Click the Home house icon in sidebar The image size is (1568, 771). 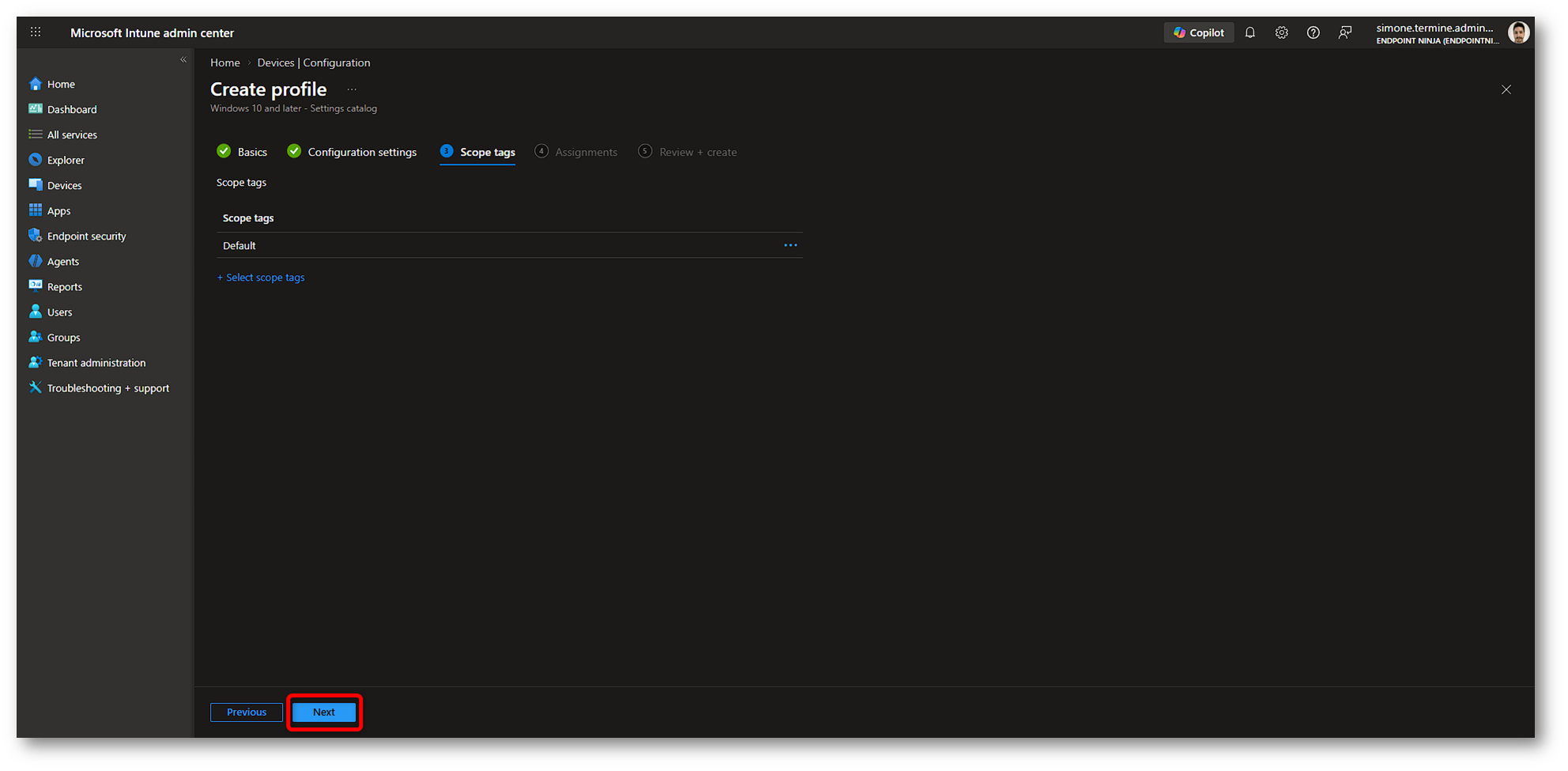(36, 84)
